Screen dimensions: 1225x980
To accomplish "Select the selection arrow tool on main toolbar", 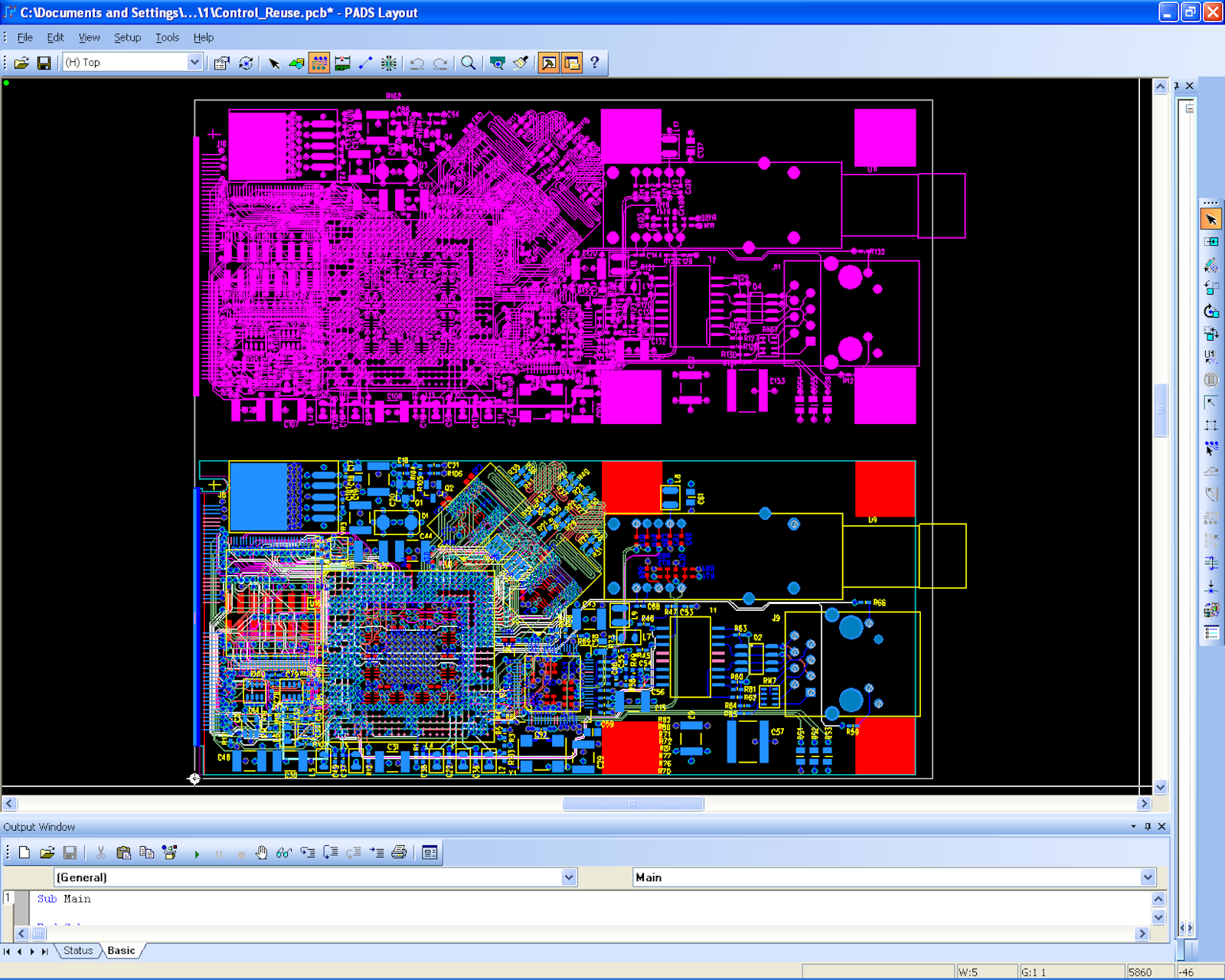I will [x=276, y=64].
